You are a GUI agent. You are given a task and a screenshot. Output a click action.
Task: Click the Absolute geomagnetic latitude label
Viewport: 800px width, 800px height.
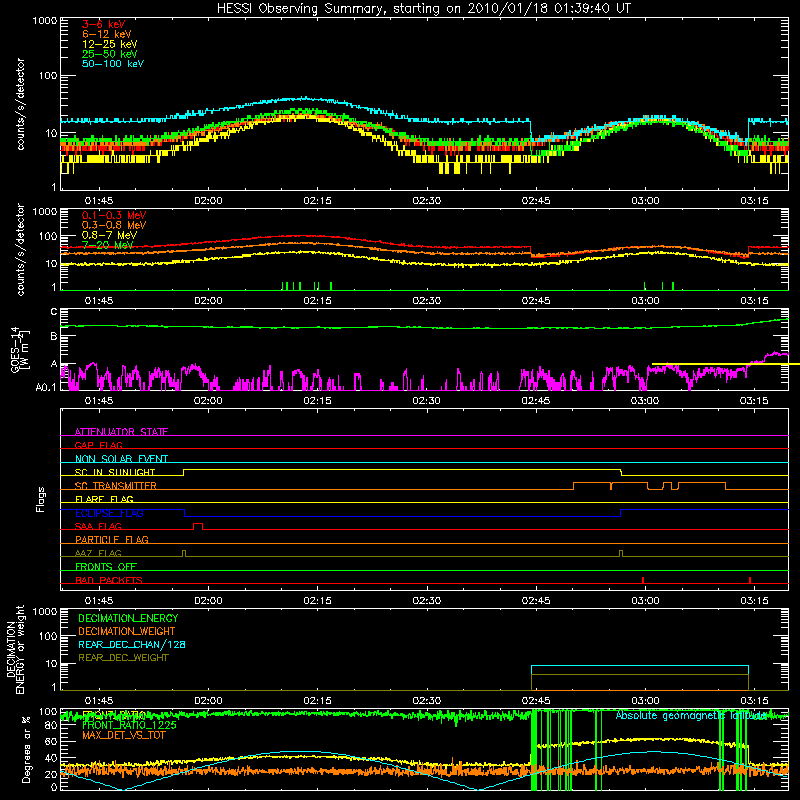(691, 715)
